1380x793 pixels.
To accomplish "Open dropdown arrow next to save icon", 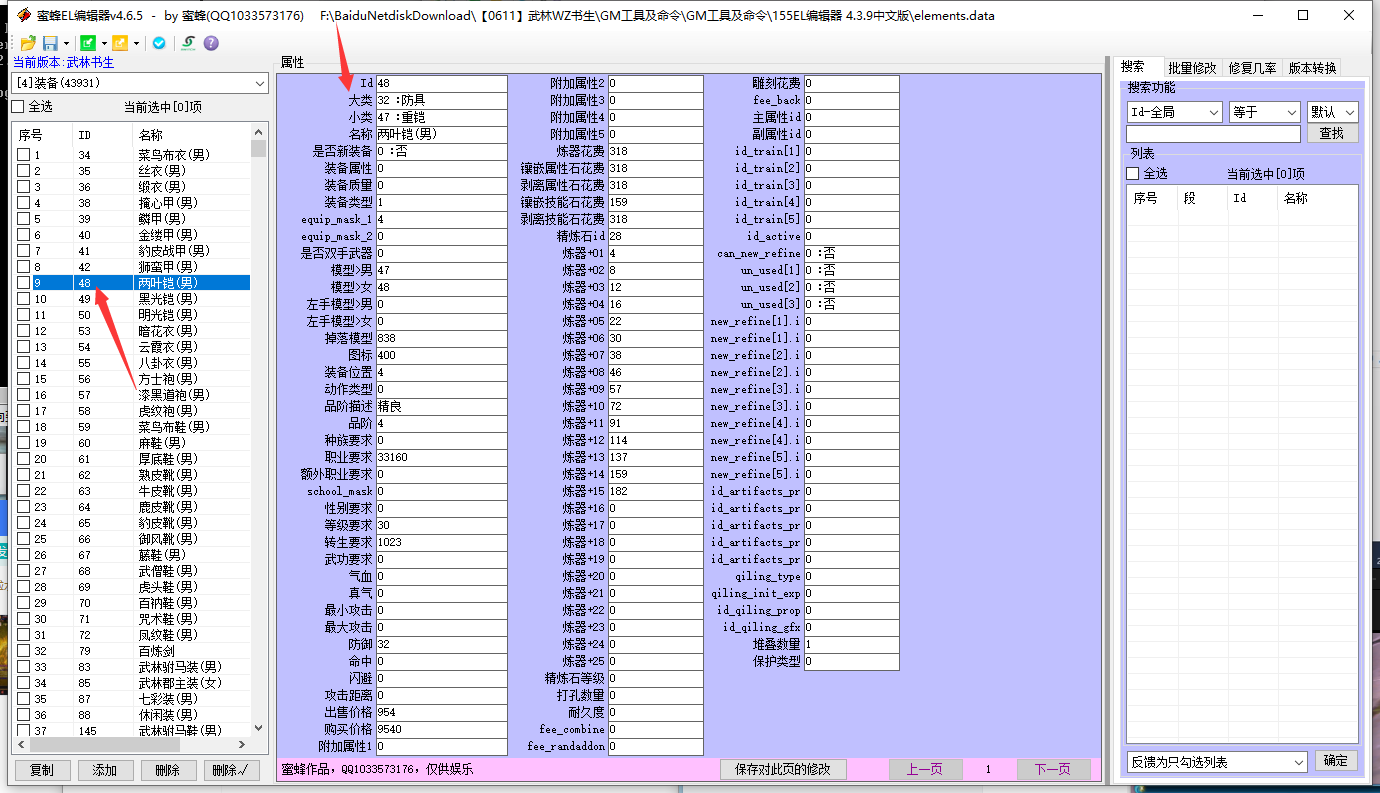I will click(x=66, y=43).
